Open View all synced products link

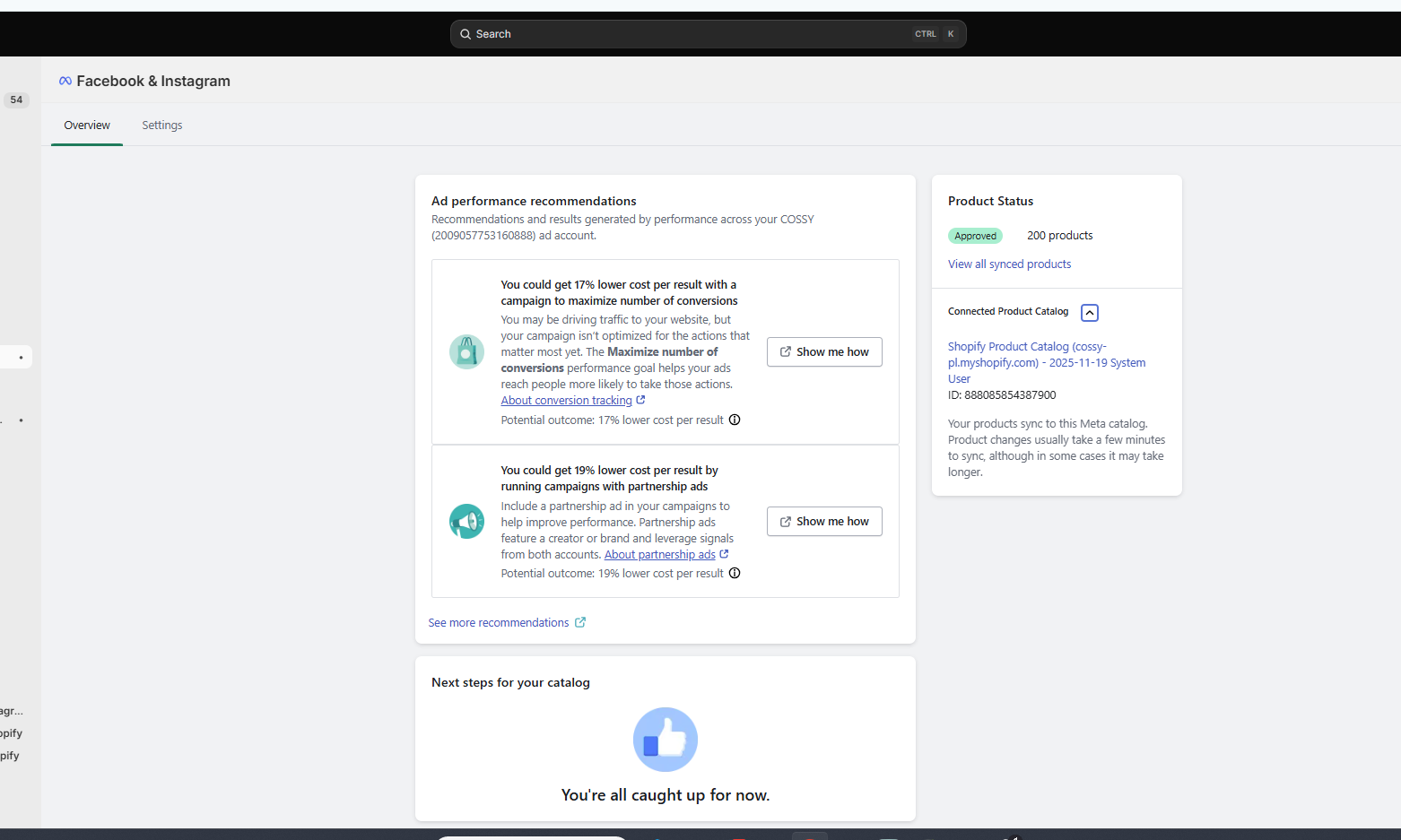tap(1010, 264)
